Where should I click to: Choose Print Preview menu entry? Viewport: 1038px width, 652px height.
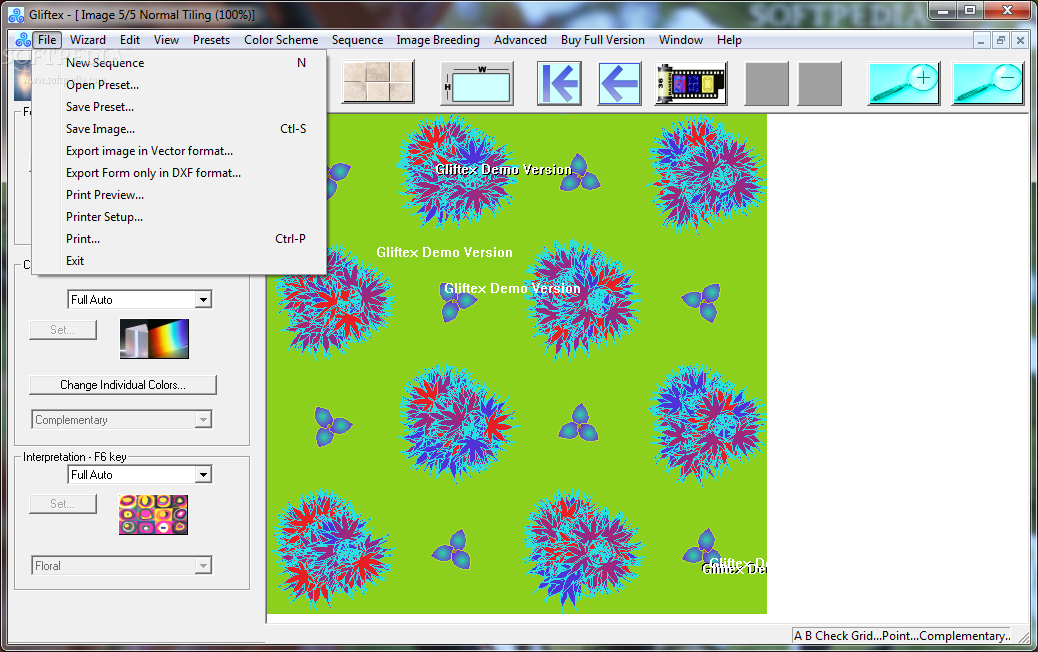pyautogui.click(x=179, y=195)
